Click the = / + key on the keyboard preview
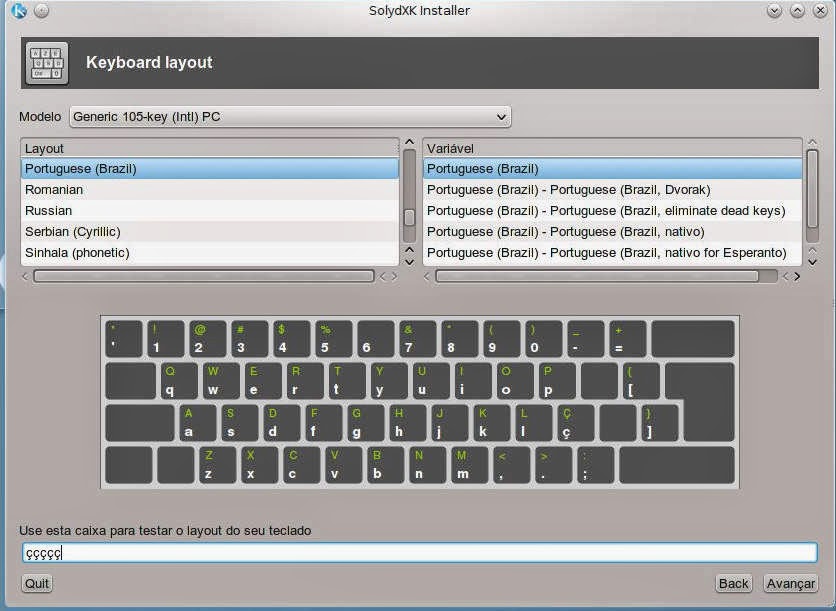836x611 pixels. tap(628, 339)
